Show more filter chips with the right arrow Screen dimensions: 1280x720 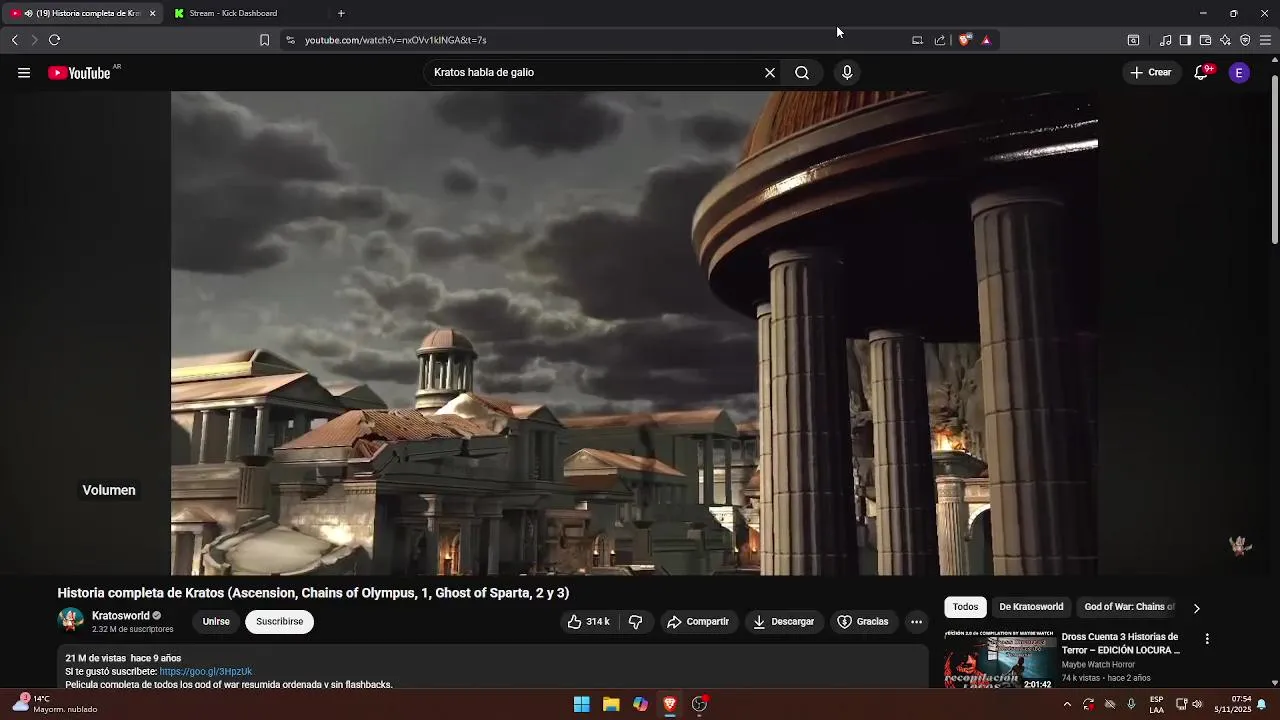click(1196, 608)
